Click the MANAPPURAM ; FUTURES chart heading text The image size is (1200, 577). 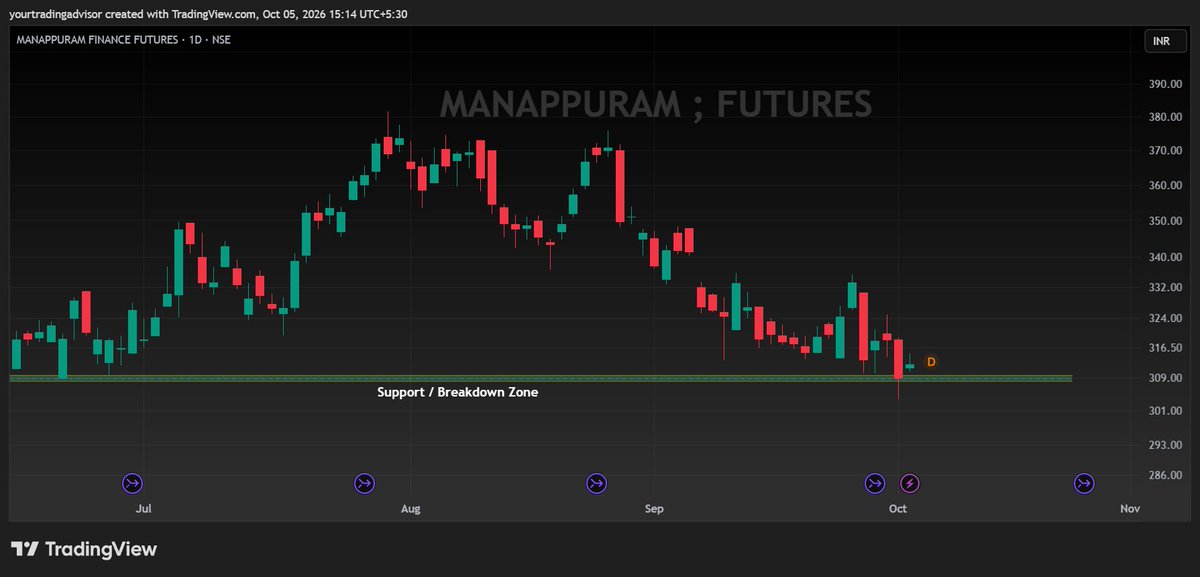click(x=656, y=104)
